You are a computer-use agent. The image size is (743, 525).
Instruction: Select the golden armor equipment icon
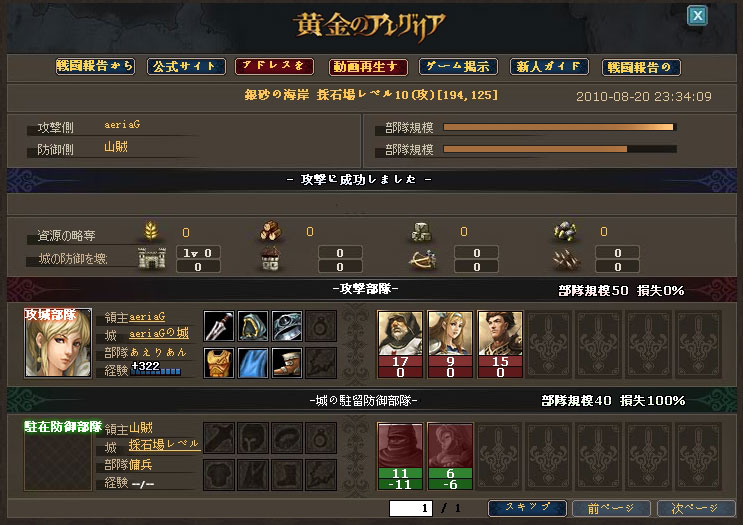(218, 363)
